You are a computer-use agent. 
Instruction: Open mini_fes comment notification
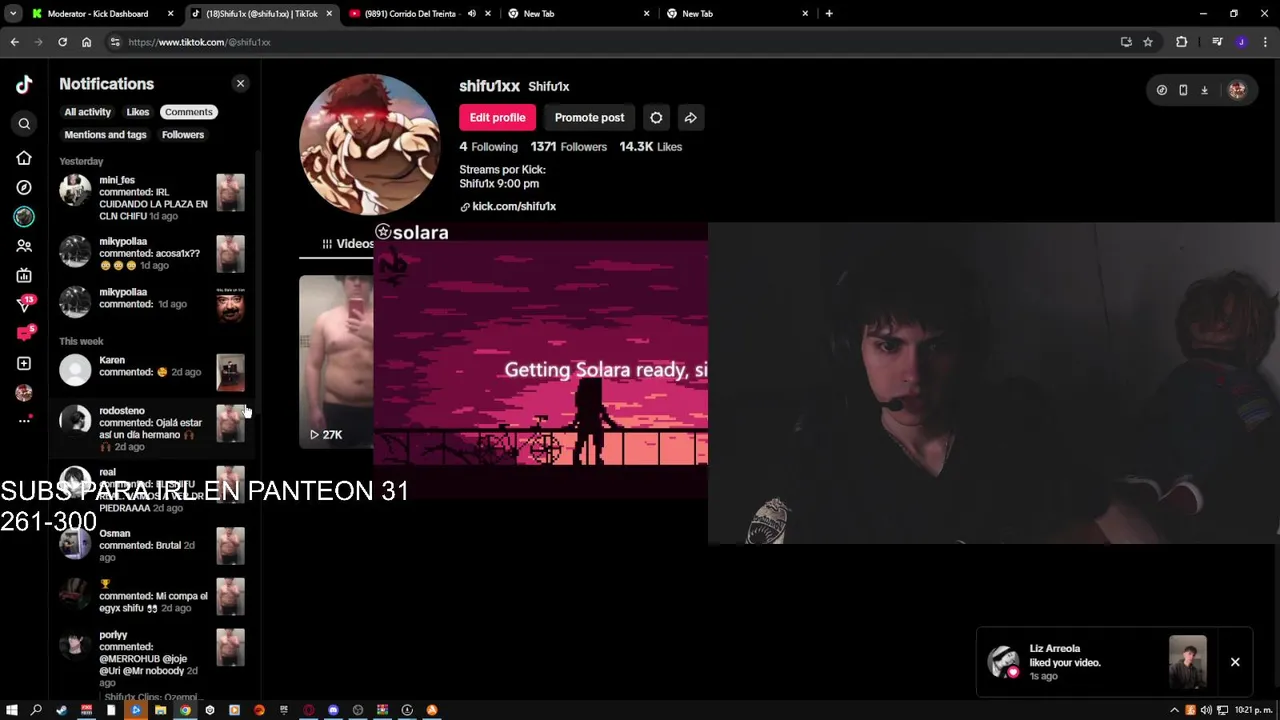[152, 198]
